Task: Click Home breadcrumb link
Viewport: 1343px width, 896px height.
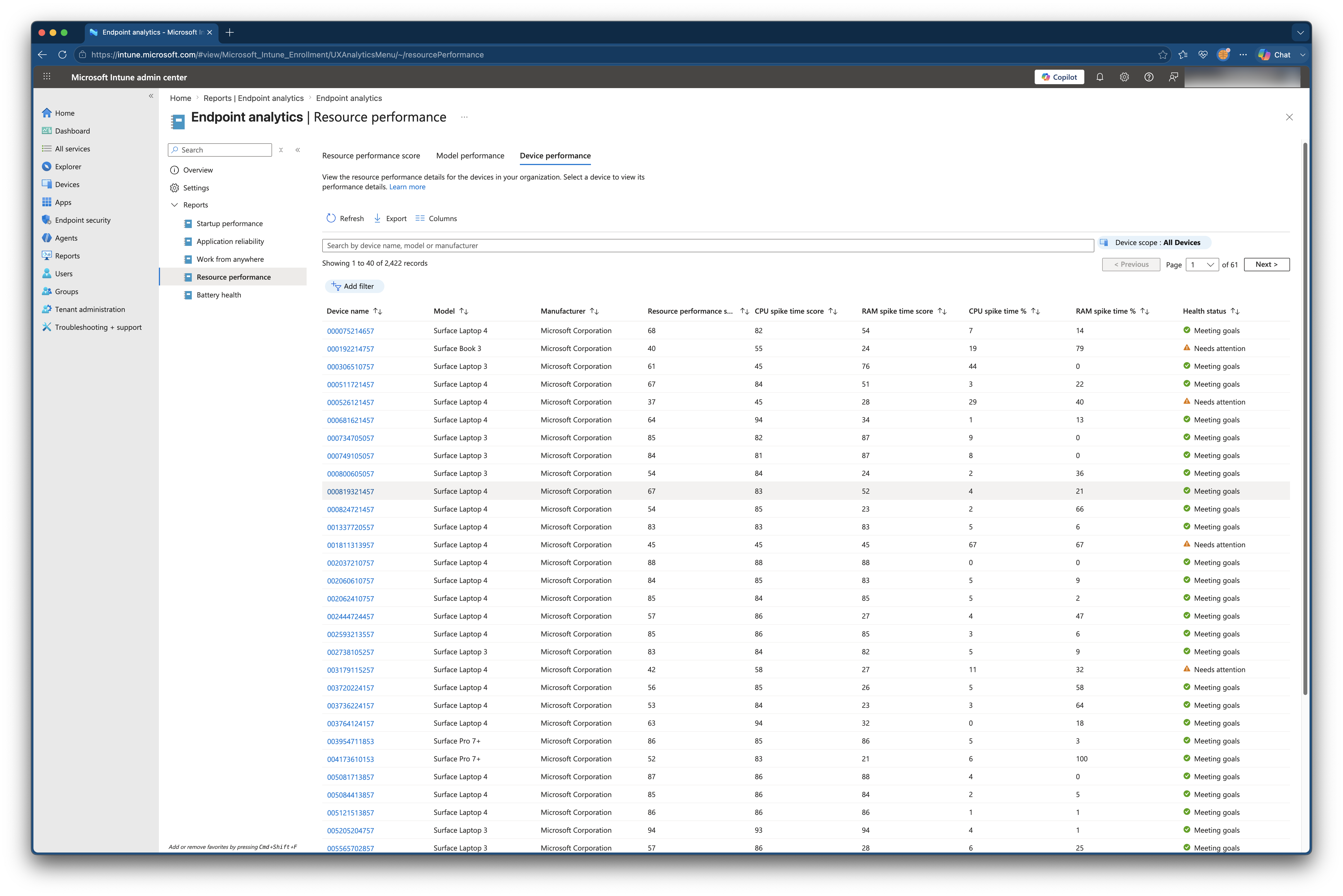Action: [x=181, y=98]
